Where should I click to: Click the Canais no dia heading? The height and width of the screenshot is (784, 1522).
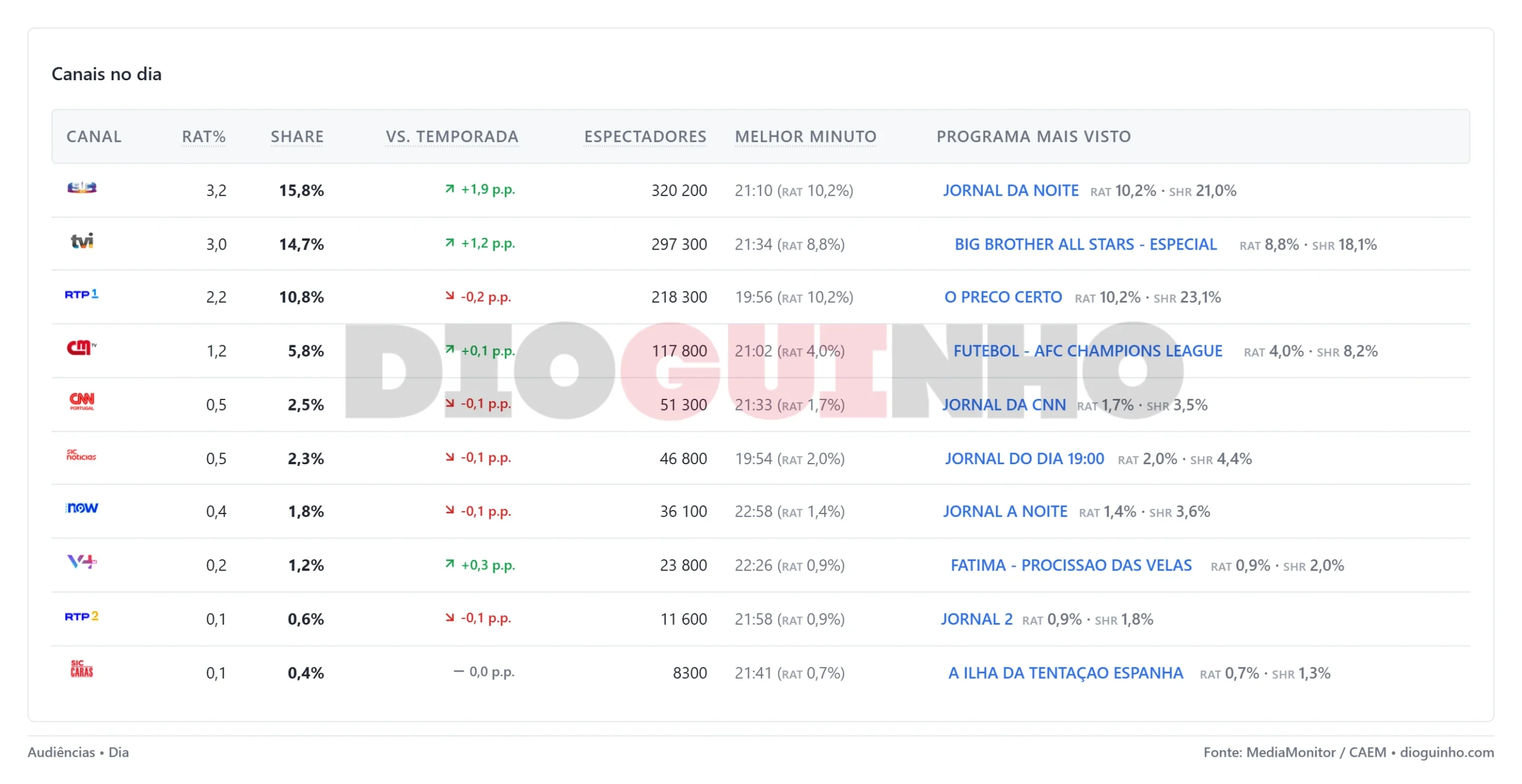(106, 74)
